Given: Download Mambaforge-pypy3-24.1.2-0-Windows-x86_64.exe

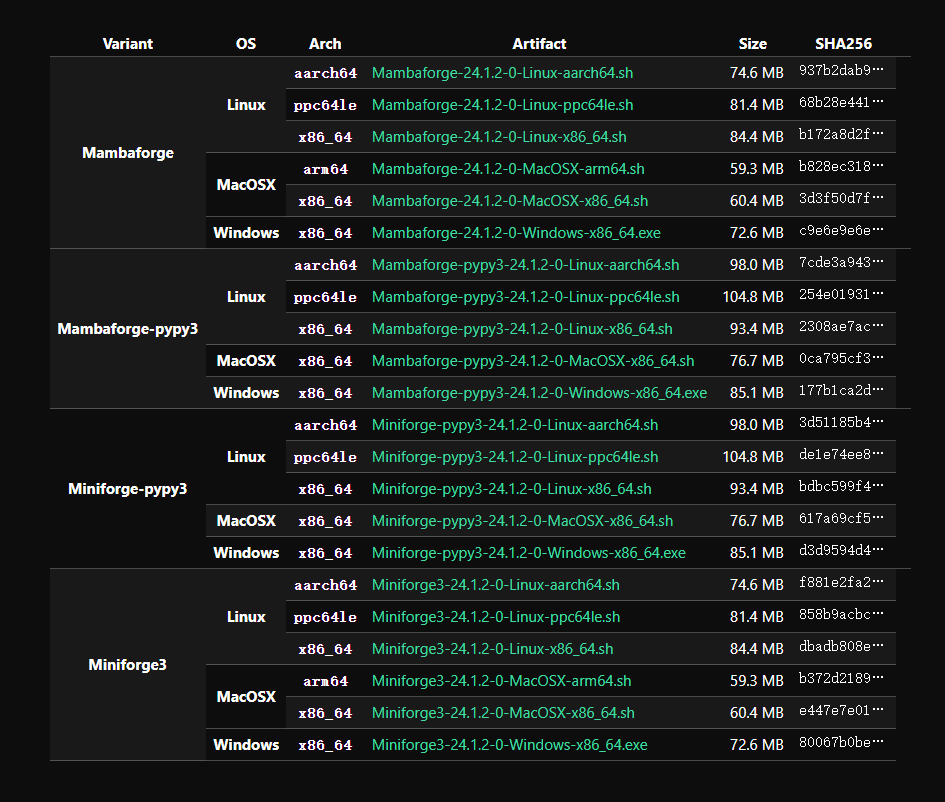Looking at the screenshot, I should click(x=539, y=393).
